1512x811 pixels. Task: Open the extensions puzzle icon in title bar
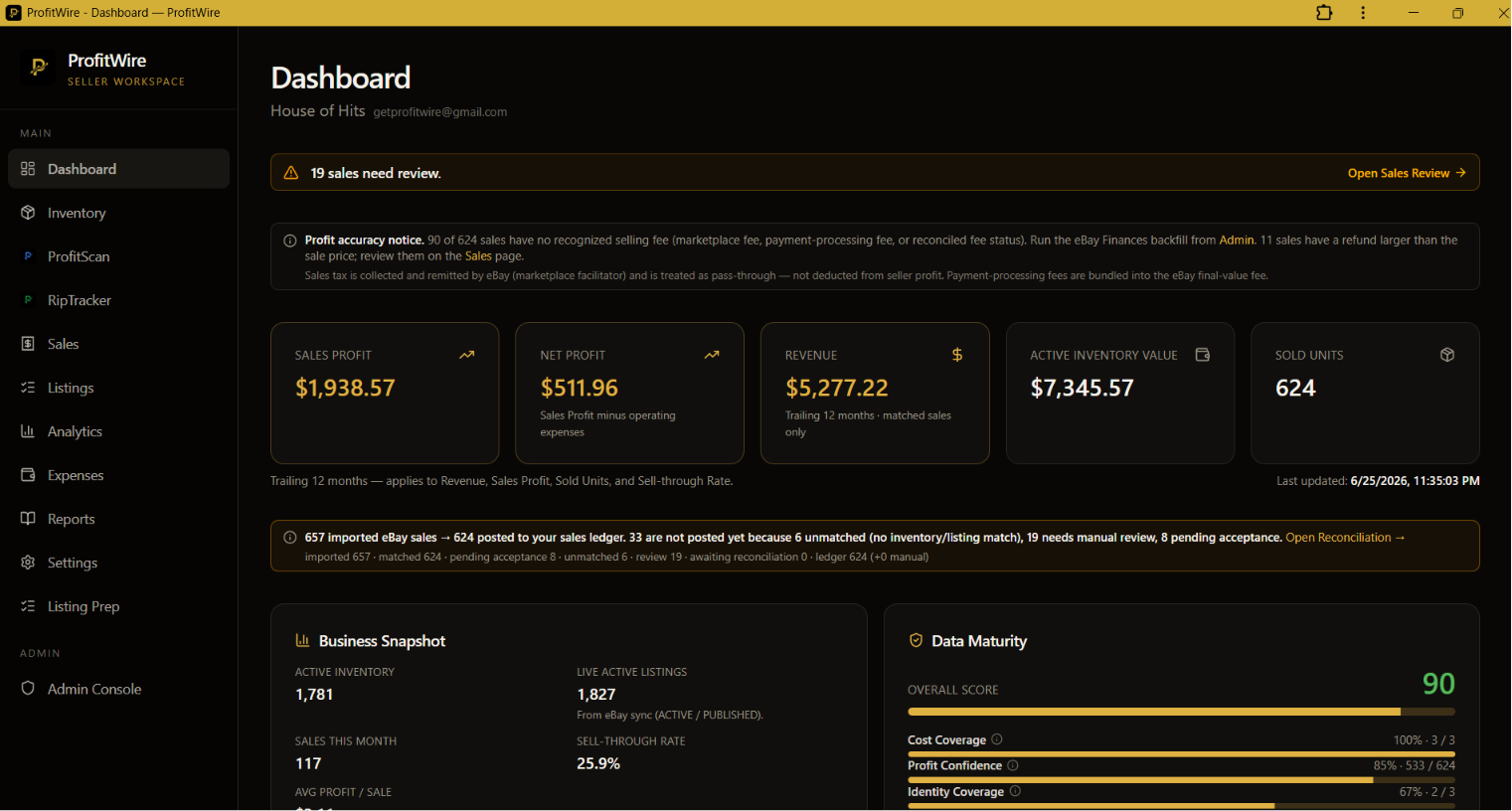1324,13
